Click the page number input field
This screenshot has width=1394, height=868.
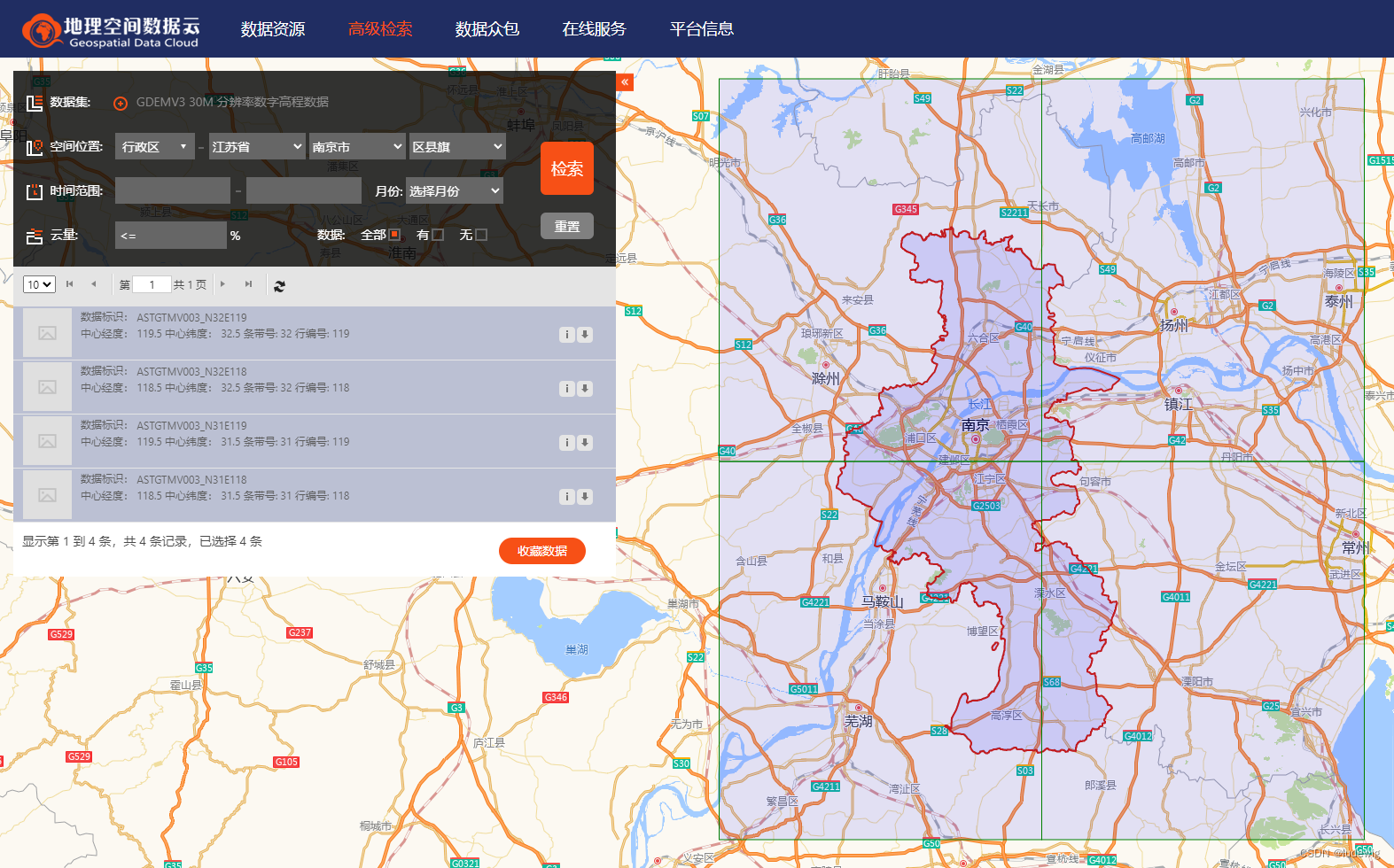(x=152, y=284)
